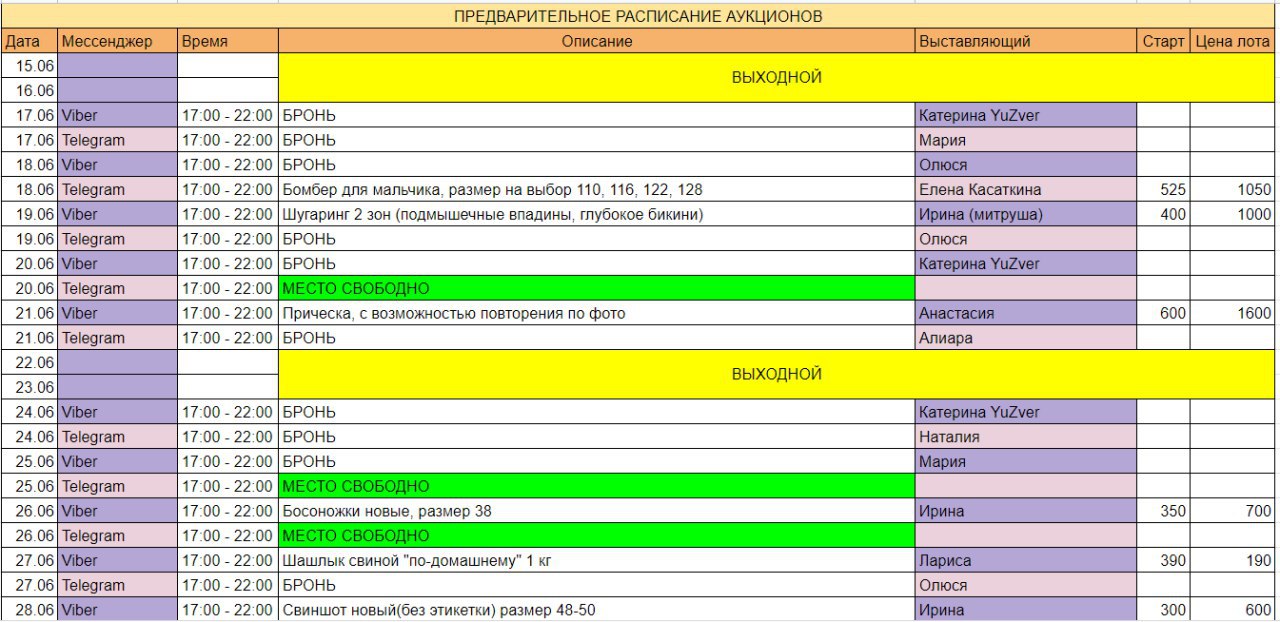The width and height of the screenshot is (1280, 622).
Task: Select the Мессенджер column header
Action: [x=117, y=41]
